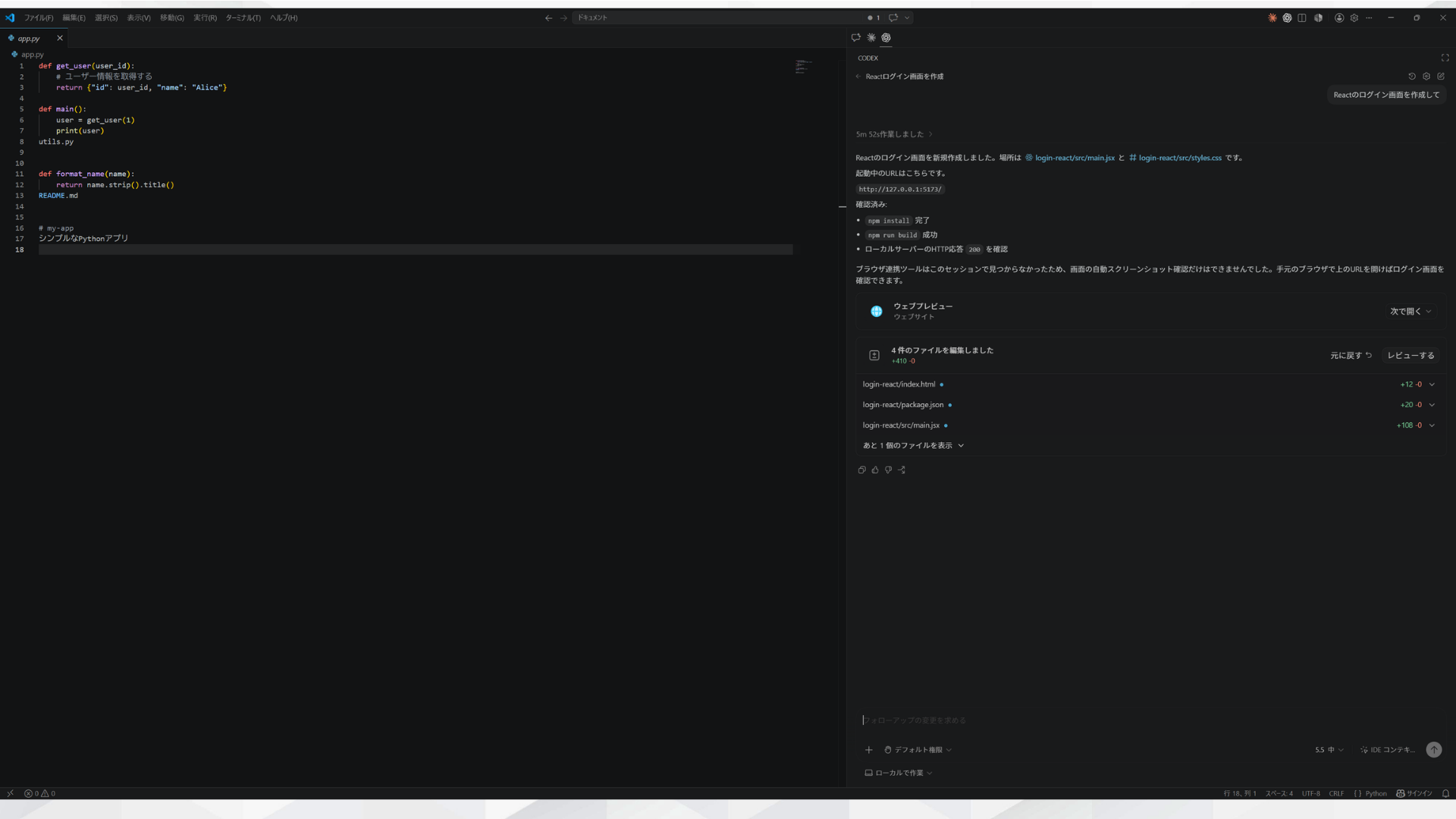This screenshot has width=1456, height=819.
Task: Click the plus add attachment button in Codex
Action: tap(869, 750)
